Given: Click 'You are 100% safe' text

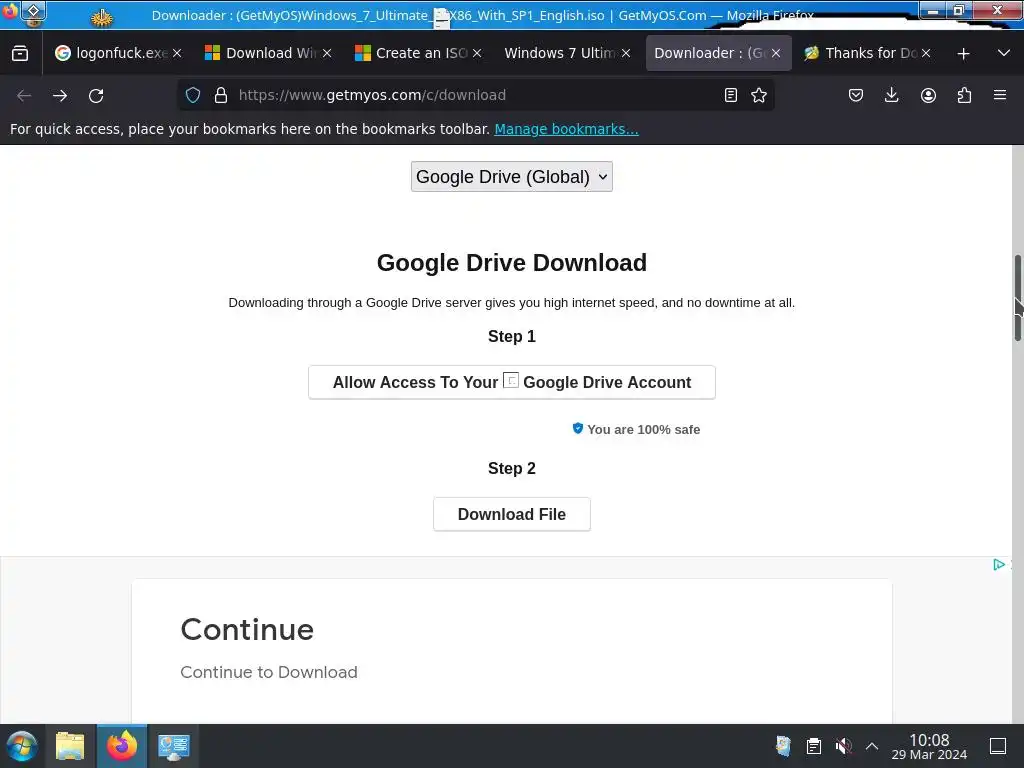Looking at the screenshot, I should (643, 430).
